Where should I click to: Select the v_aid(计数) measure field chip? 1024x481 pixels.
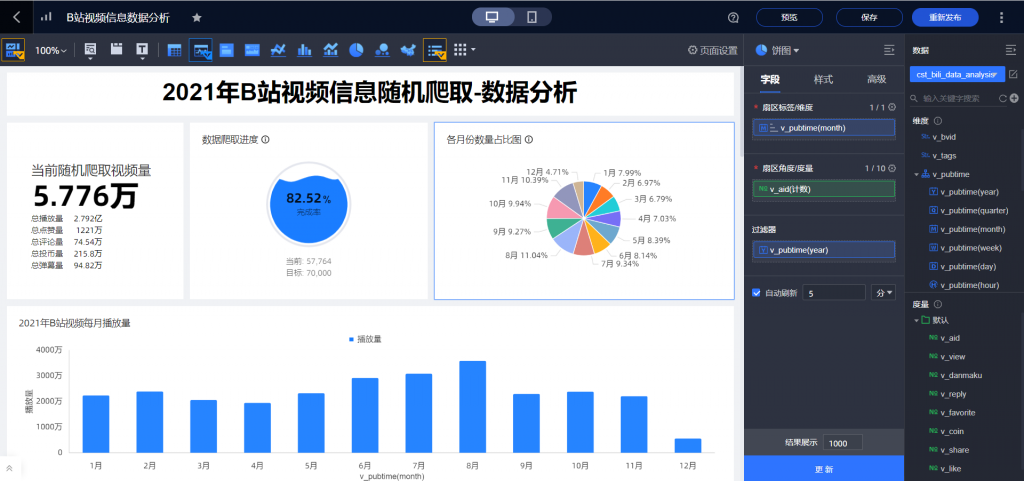tap(824, 189)
